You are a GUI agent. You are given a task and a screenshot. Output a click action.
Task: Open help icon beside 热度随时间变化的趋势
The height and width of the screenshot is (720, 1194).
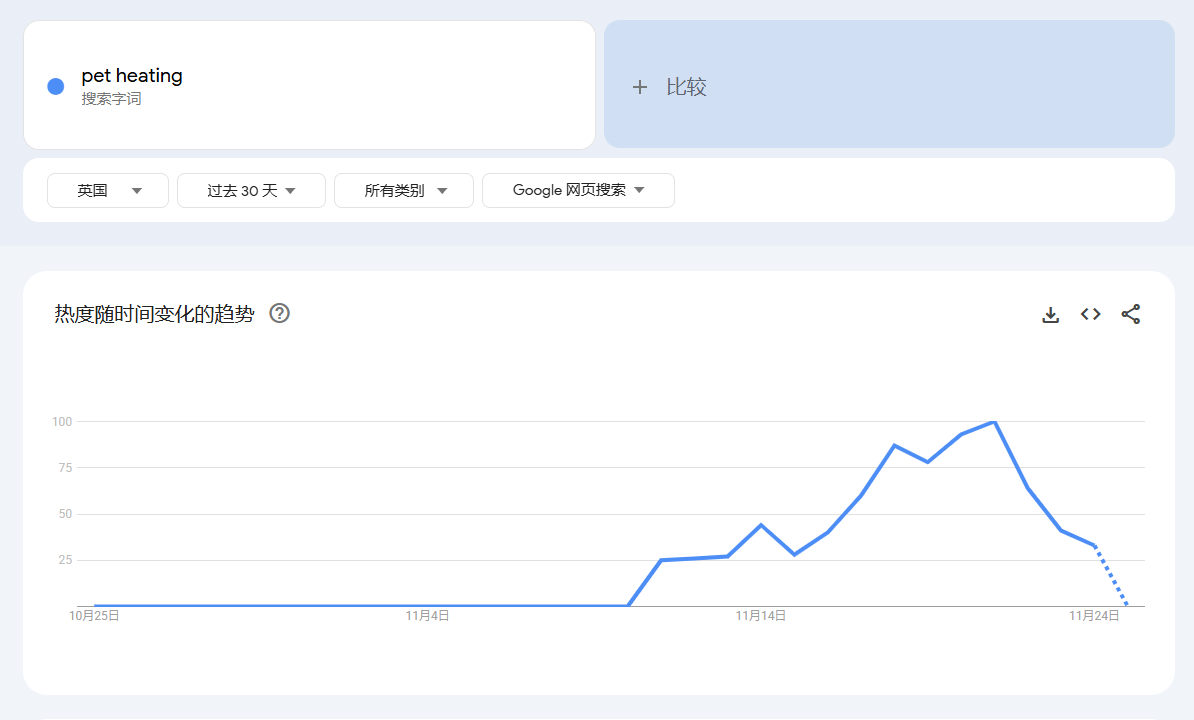point(280,314)
